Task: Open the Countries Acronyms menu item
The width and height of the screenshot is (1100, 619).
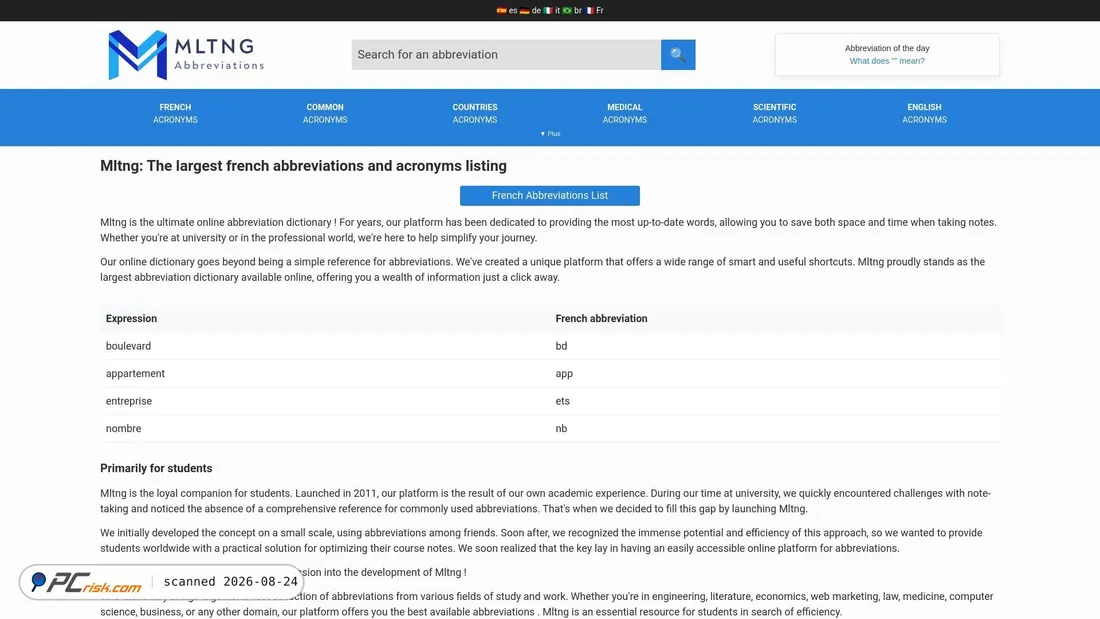Action: (x=475, y=114)
